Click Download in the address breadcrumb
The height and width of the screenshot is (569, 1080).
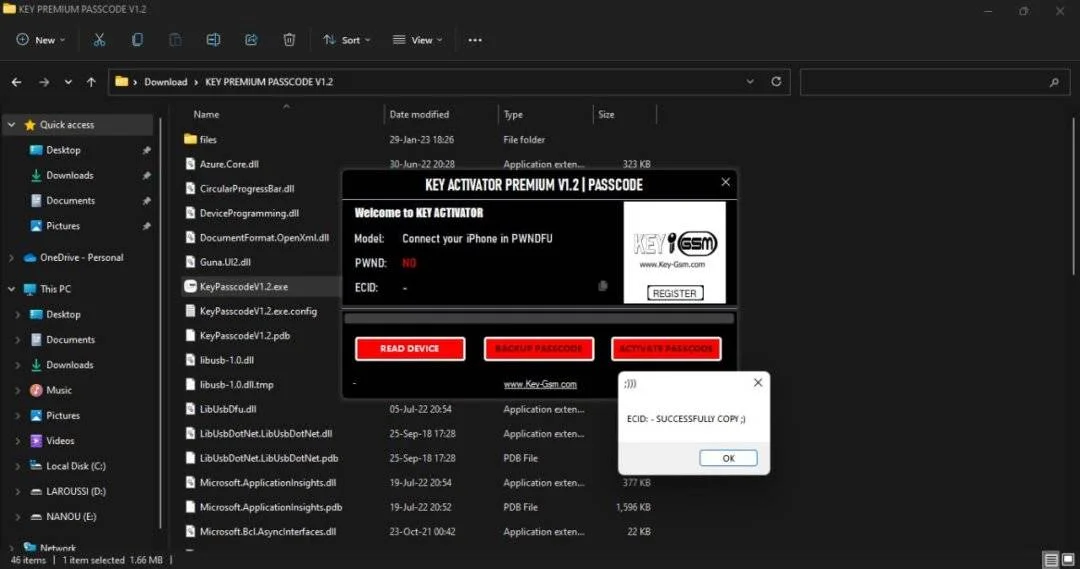pyautogui.click(x=165, y=82)
